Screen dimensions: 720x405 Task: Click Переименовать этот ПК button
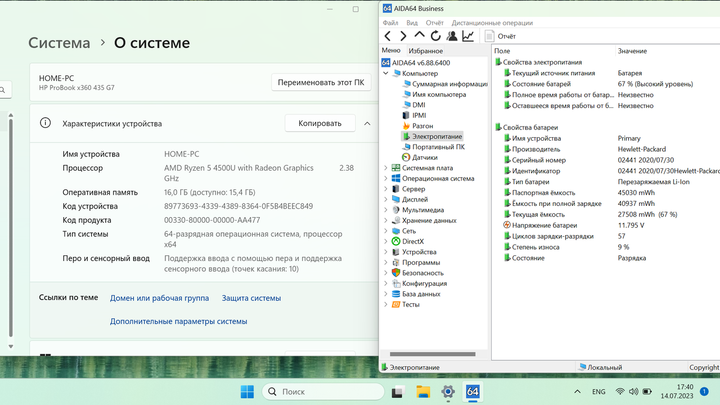pyautogui.click(x=321, y=82)
